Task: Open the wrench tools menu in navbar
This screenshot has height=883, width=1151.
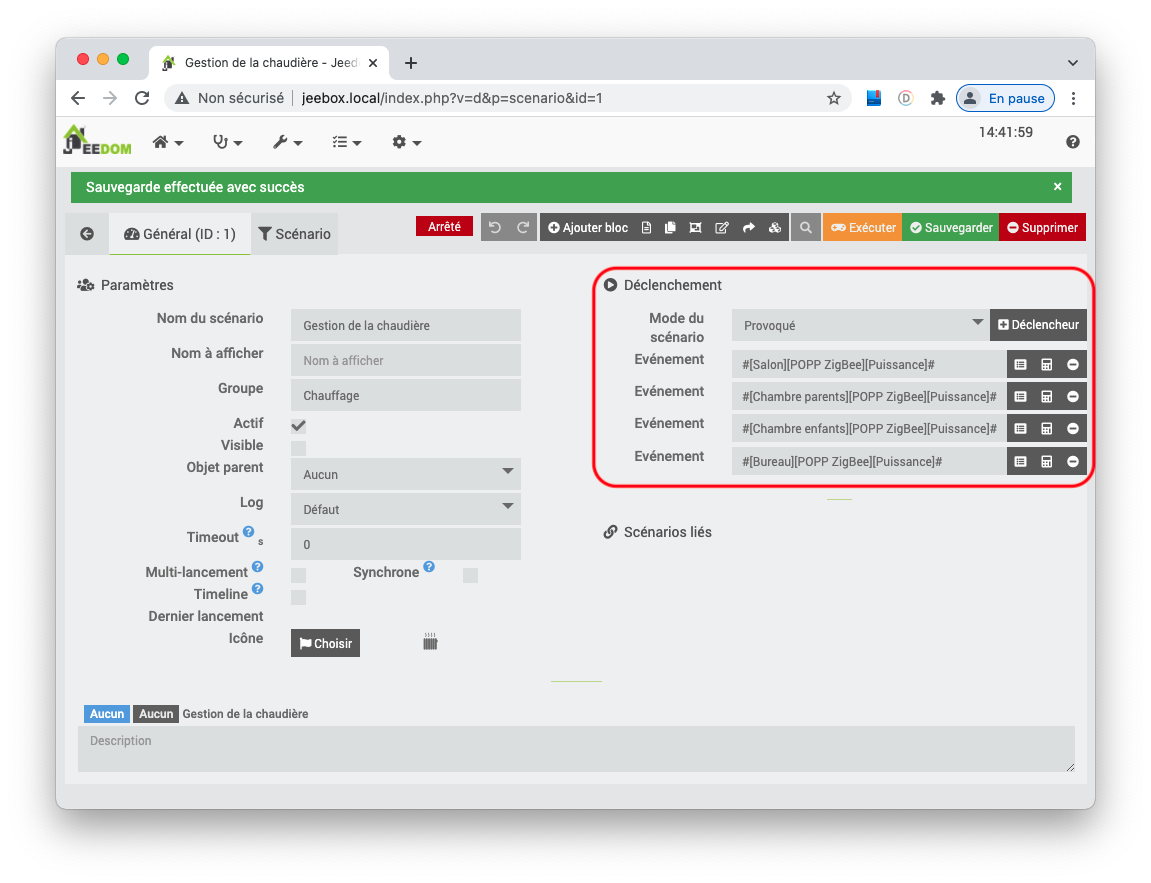Action: pos(287,143)
